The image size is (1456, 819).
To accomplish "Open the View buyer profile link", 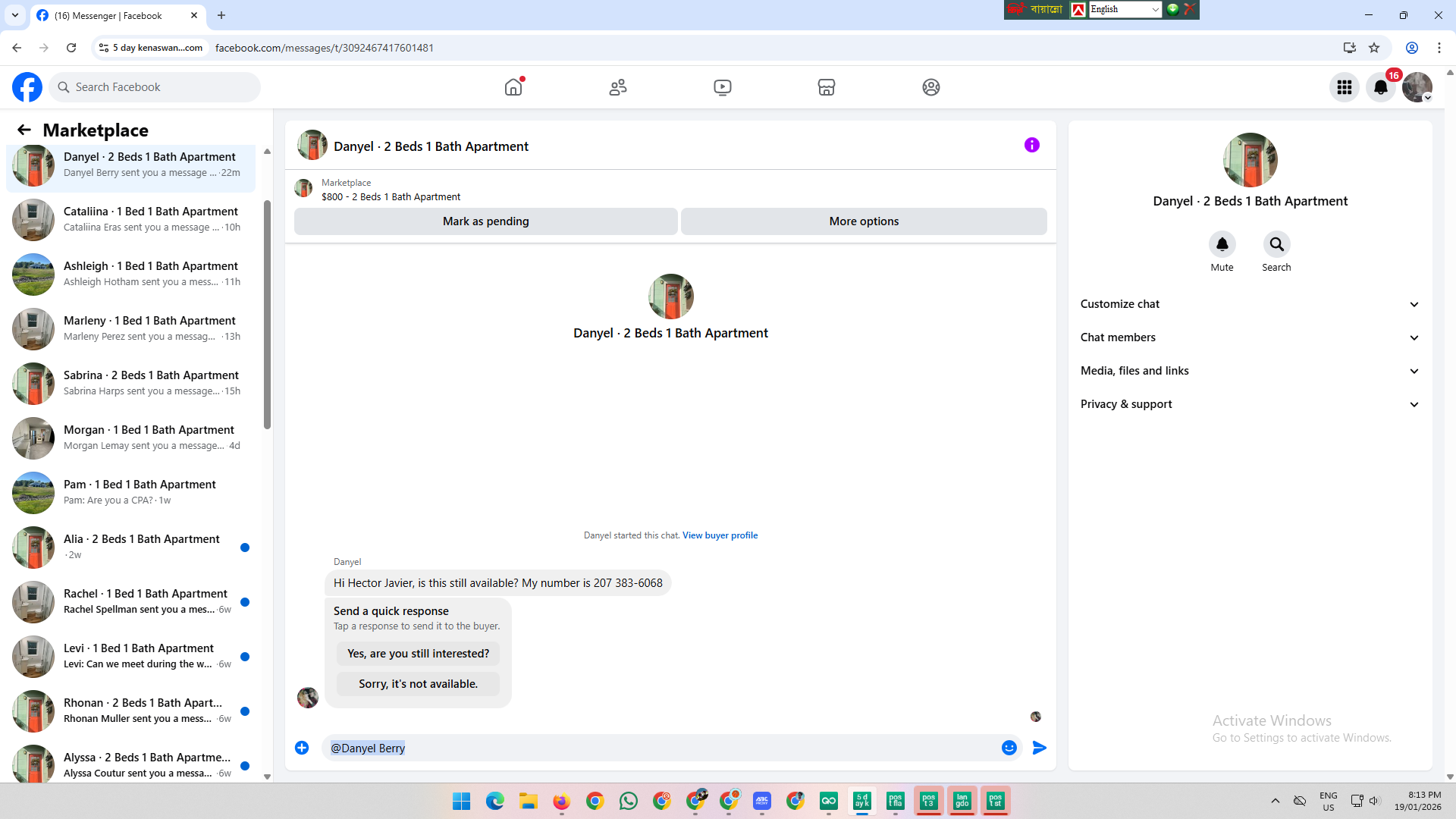I will (720, 535).
